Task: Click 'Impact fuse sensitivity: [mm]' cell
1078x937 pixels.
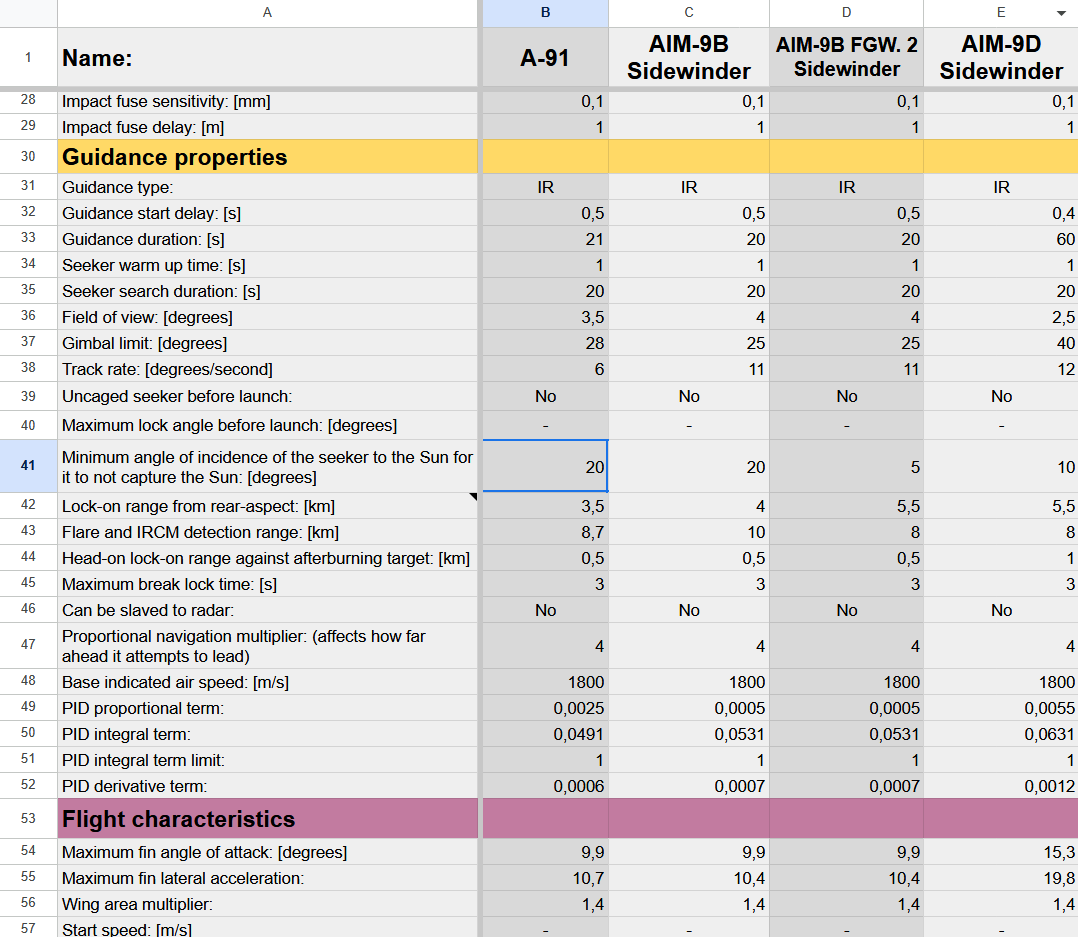Action: (x=267, y=101)
